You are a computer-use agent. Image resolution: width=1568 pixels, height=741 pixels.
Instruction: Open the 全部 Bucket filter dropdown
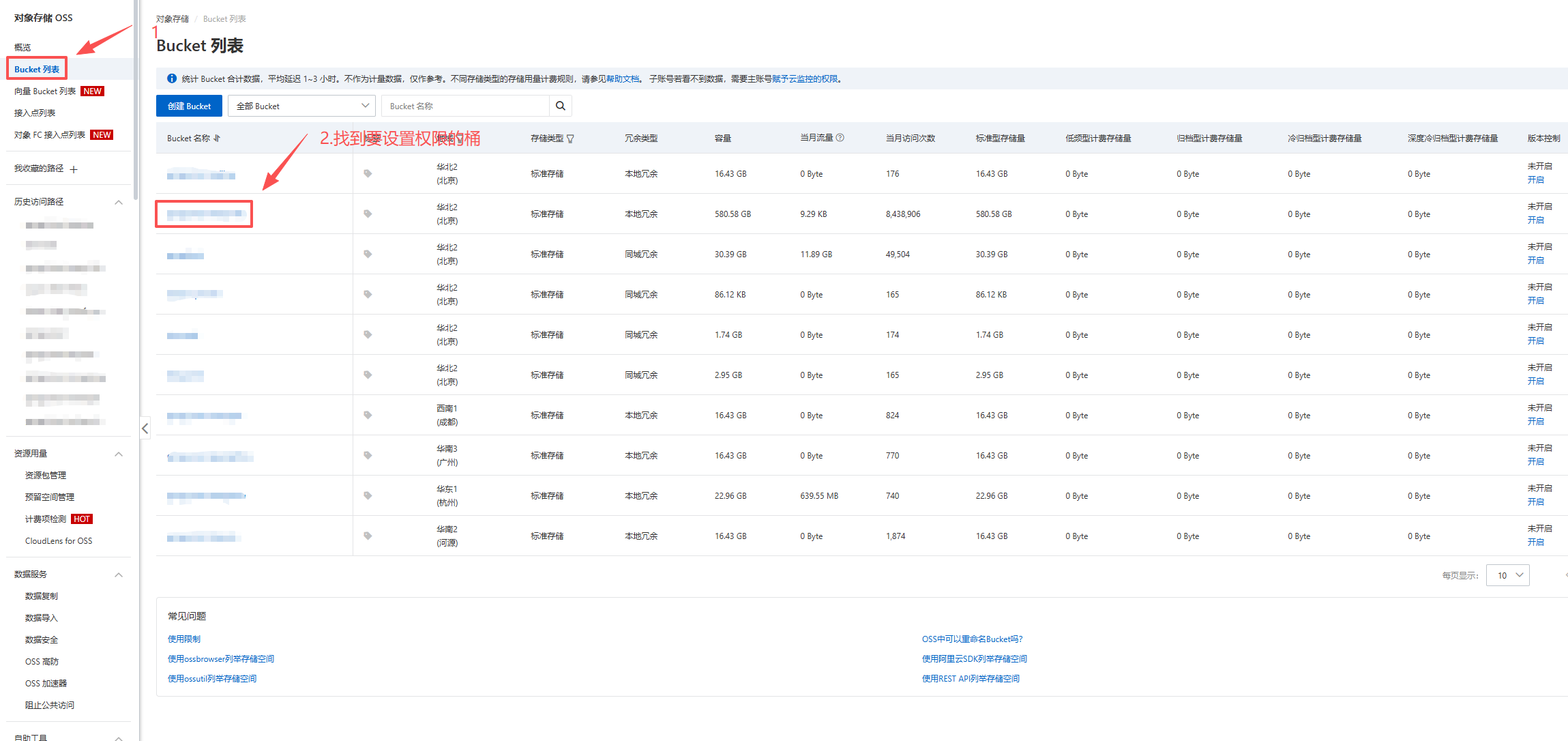(301, 106)
